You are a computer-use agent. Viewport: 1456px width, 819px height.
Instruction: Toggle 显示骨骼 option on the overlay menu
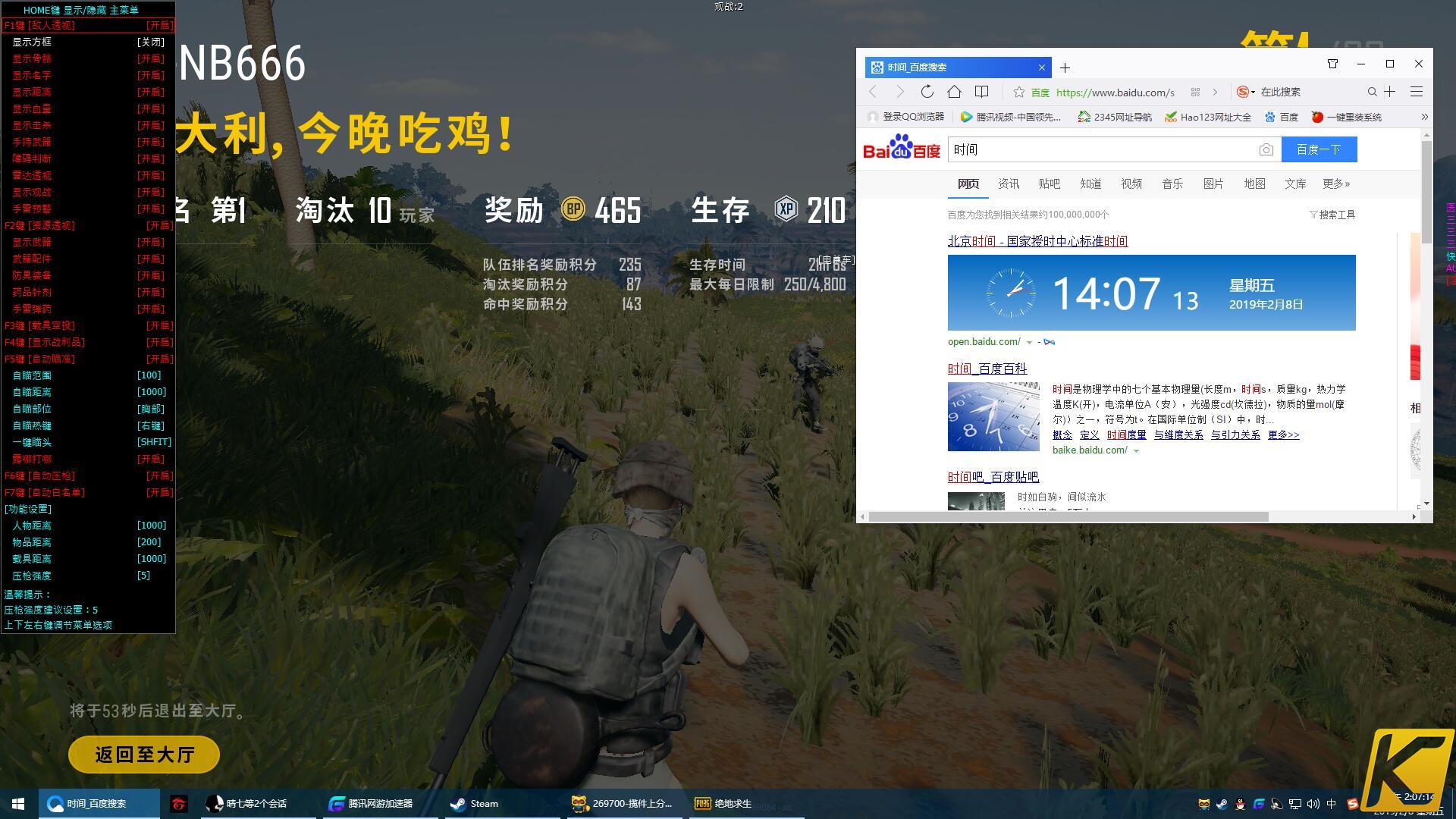88,59
